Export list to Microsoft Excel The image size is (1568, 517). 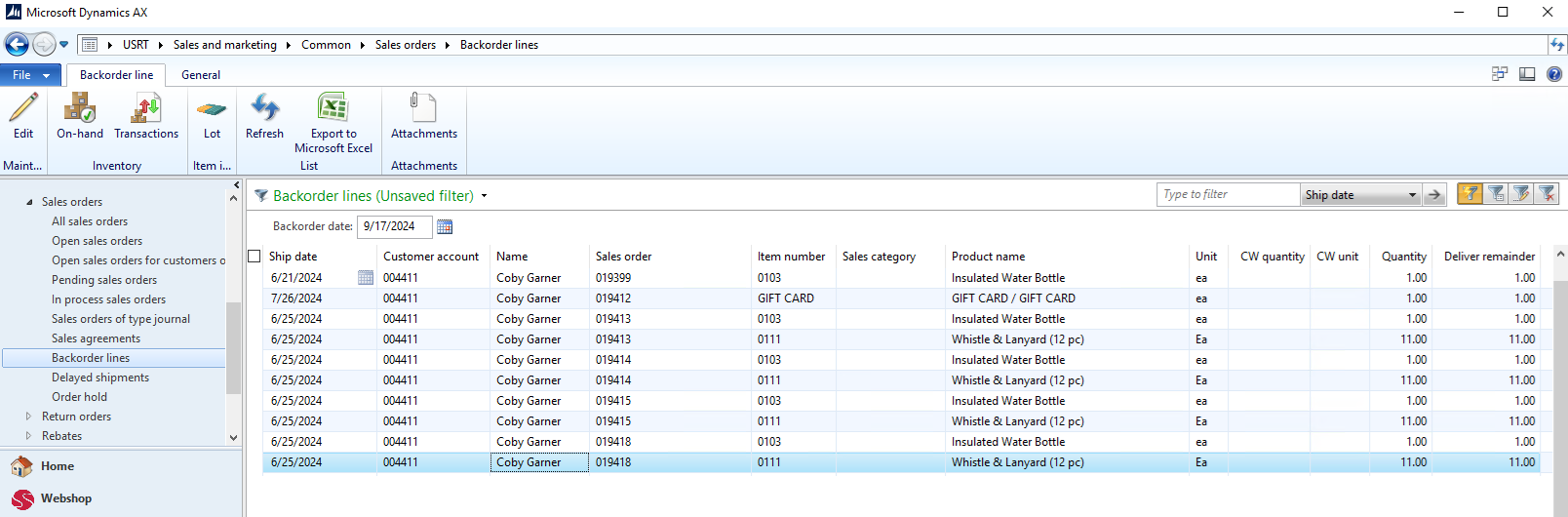333,123
